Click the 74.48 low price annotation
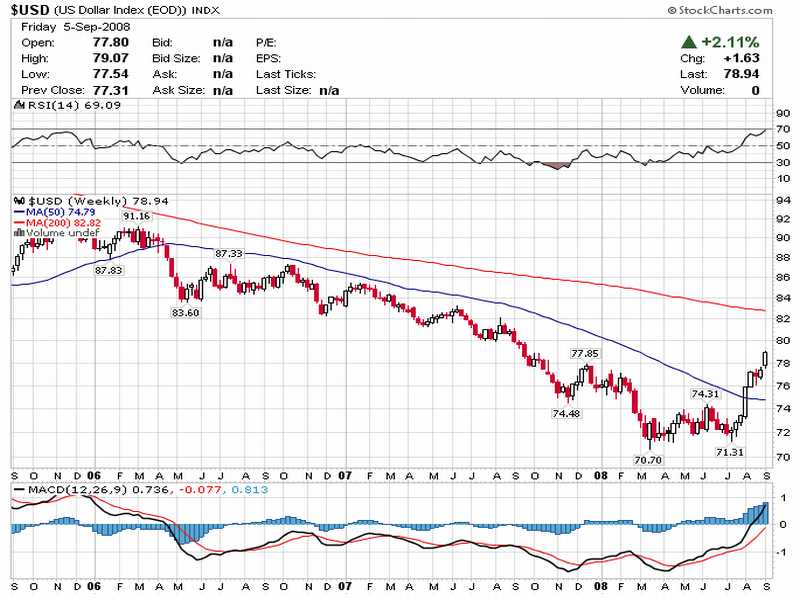The width and height of the screenshot is (800, 600). (x=566, y=413)
